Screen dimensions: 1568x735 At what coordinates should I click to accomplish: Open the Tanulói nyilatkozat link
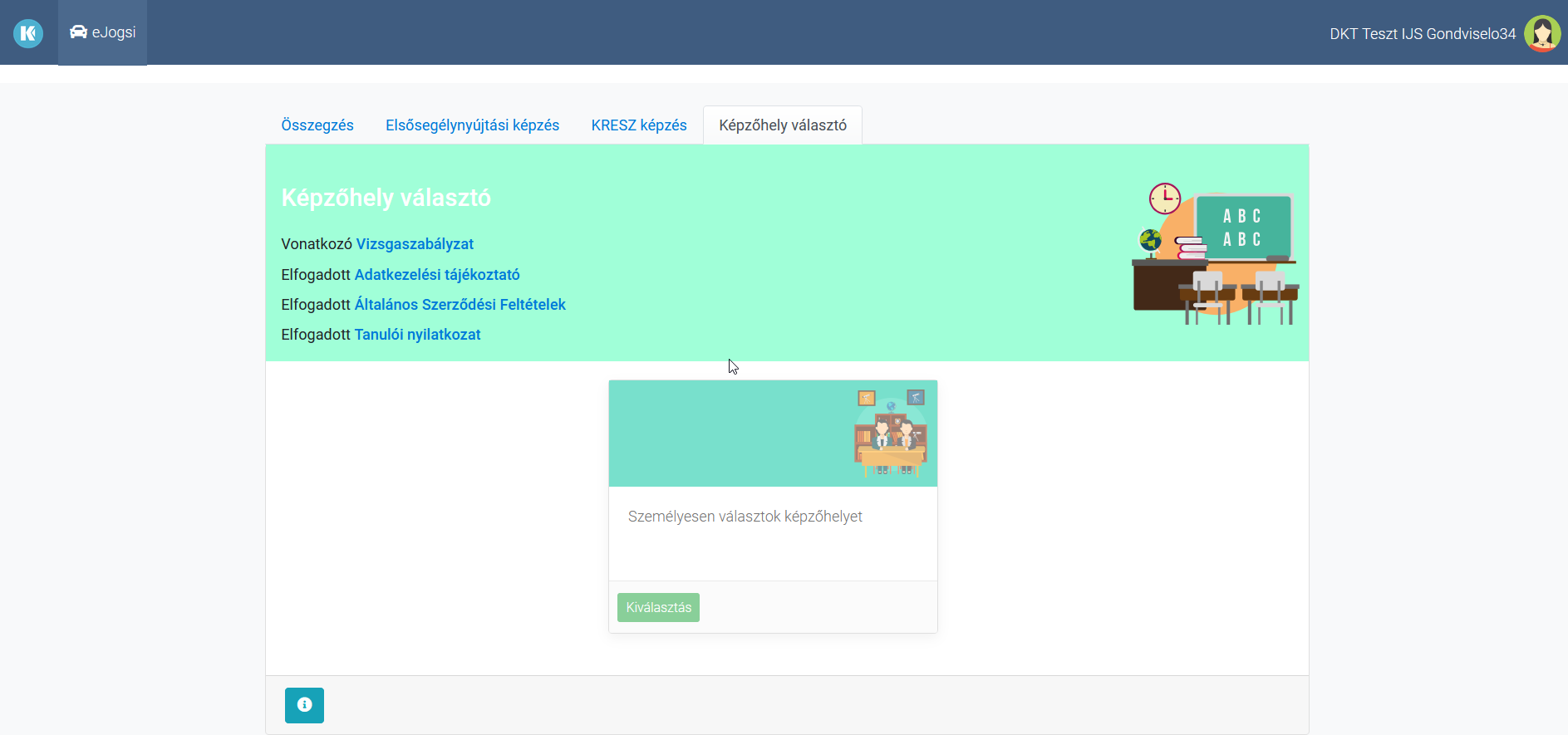tap(417, 335)
